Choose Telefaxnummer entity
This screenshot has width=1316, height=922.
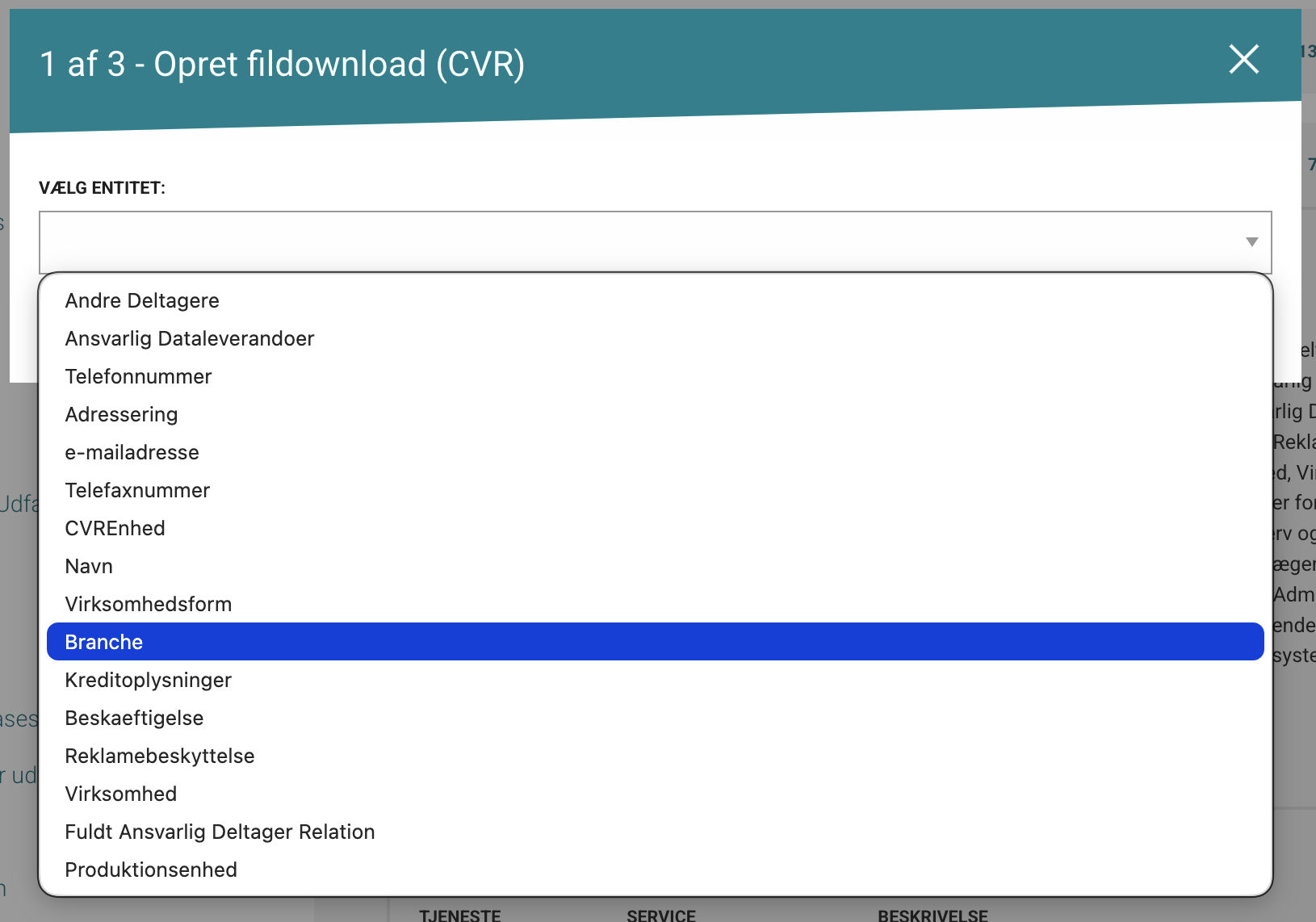tap(137, 490)
